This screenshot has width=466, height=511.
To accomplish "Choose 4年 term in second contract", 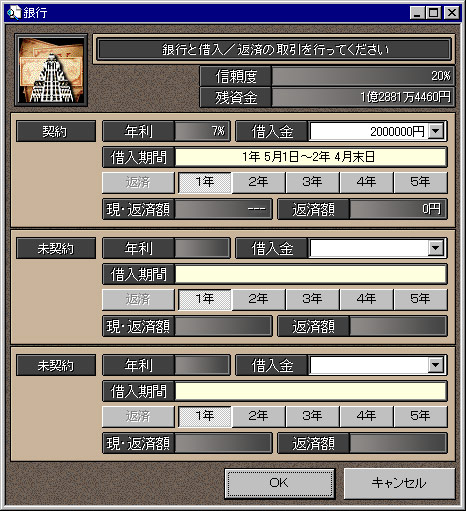I will (366, 299).
